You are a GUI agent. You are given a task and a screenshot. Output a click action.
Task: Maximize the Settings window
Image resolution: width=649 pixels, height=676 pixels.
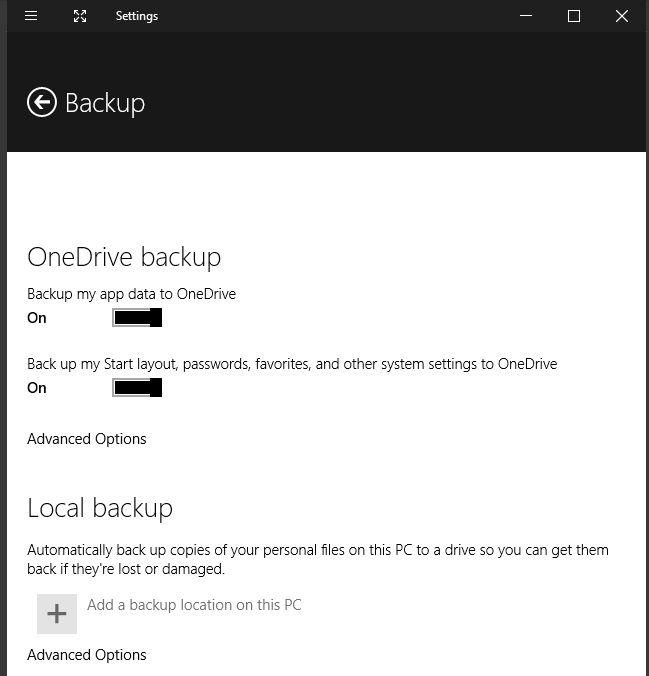click(574, 16)
